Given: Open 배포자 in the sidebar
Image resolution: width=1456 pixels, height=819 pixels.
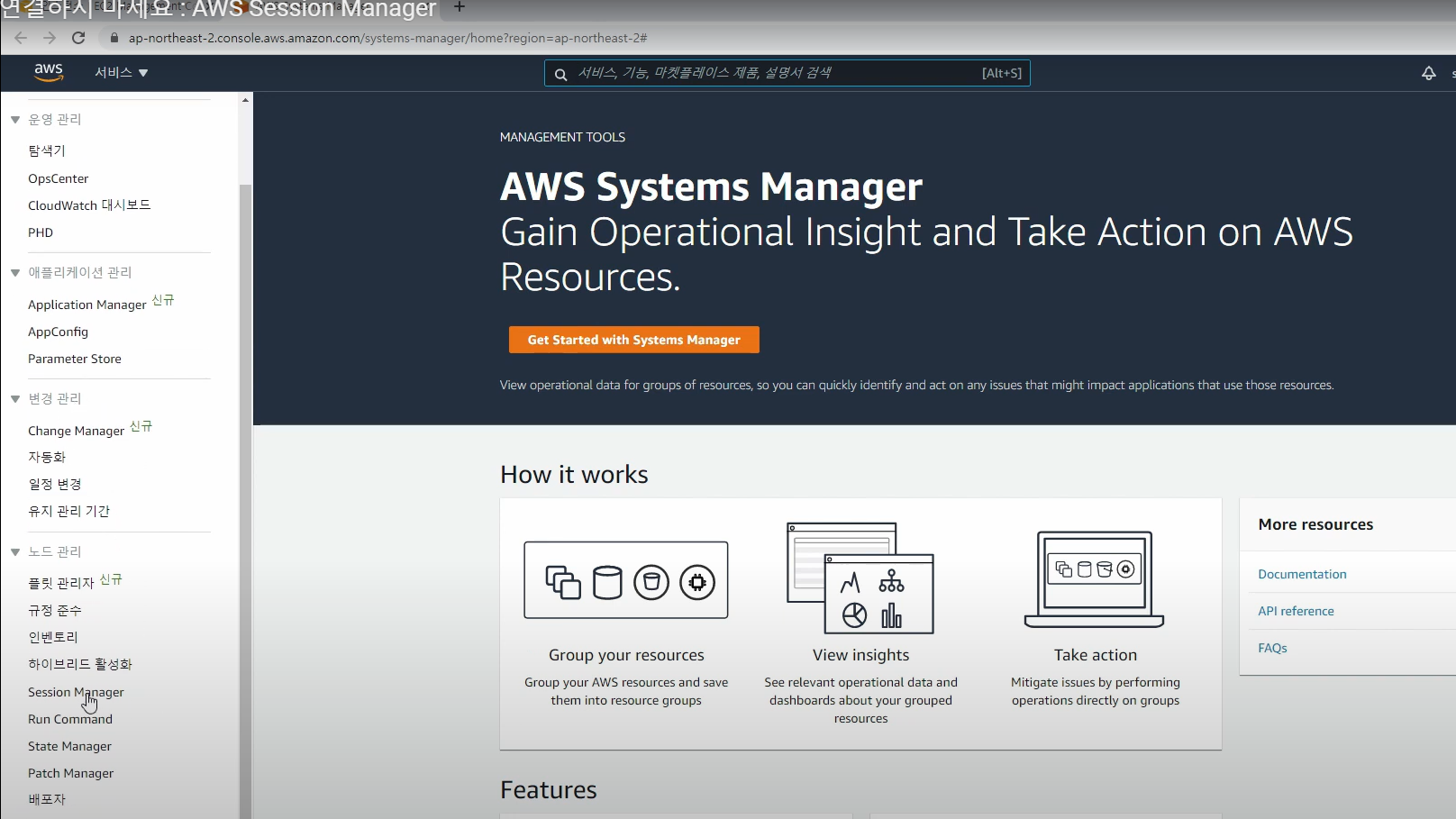Looking at the screenshot, I should click(47, 799).
